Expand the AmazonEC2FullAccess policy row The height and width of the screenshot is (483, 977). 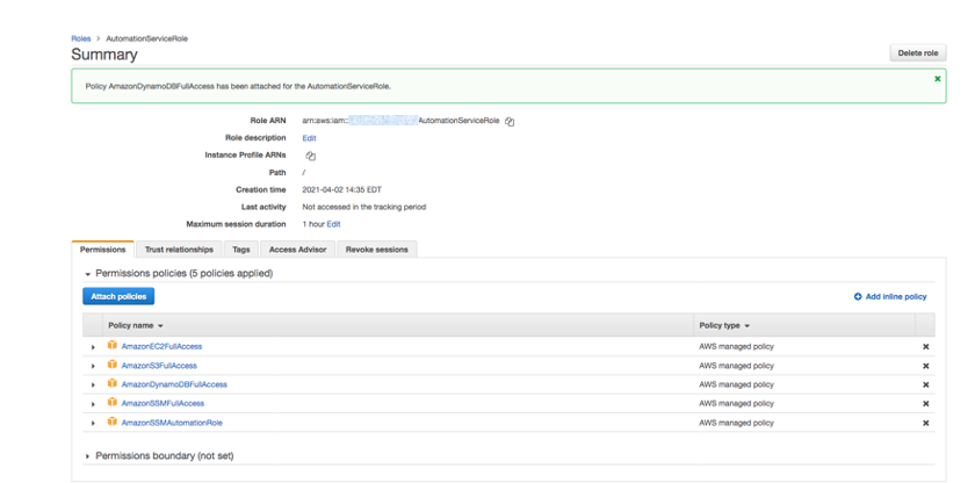point(93,347)
